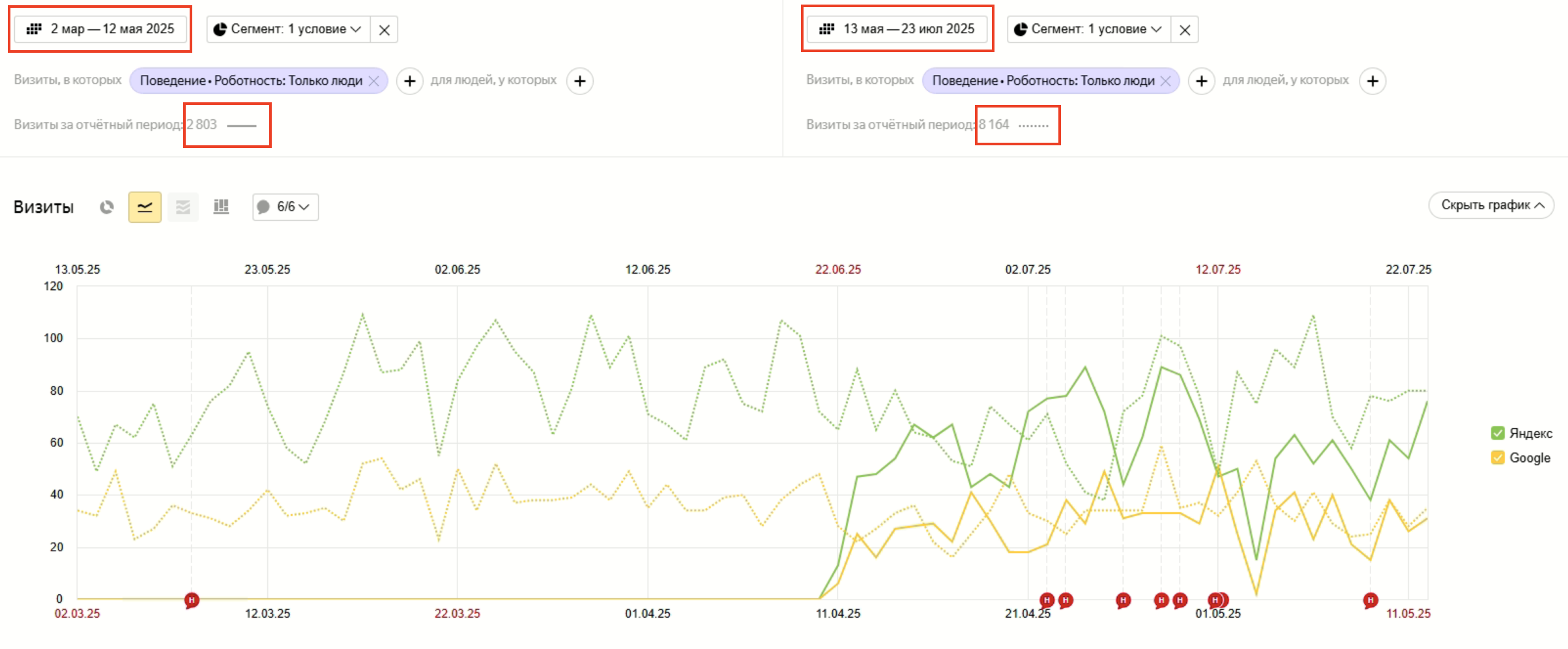Select the pie chart view icon
Viewport: 1568px width, 649px height.
coord(107,207)
